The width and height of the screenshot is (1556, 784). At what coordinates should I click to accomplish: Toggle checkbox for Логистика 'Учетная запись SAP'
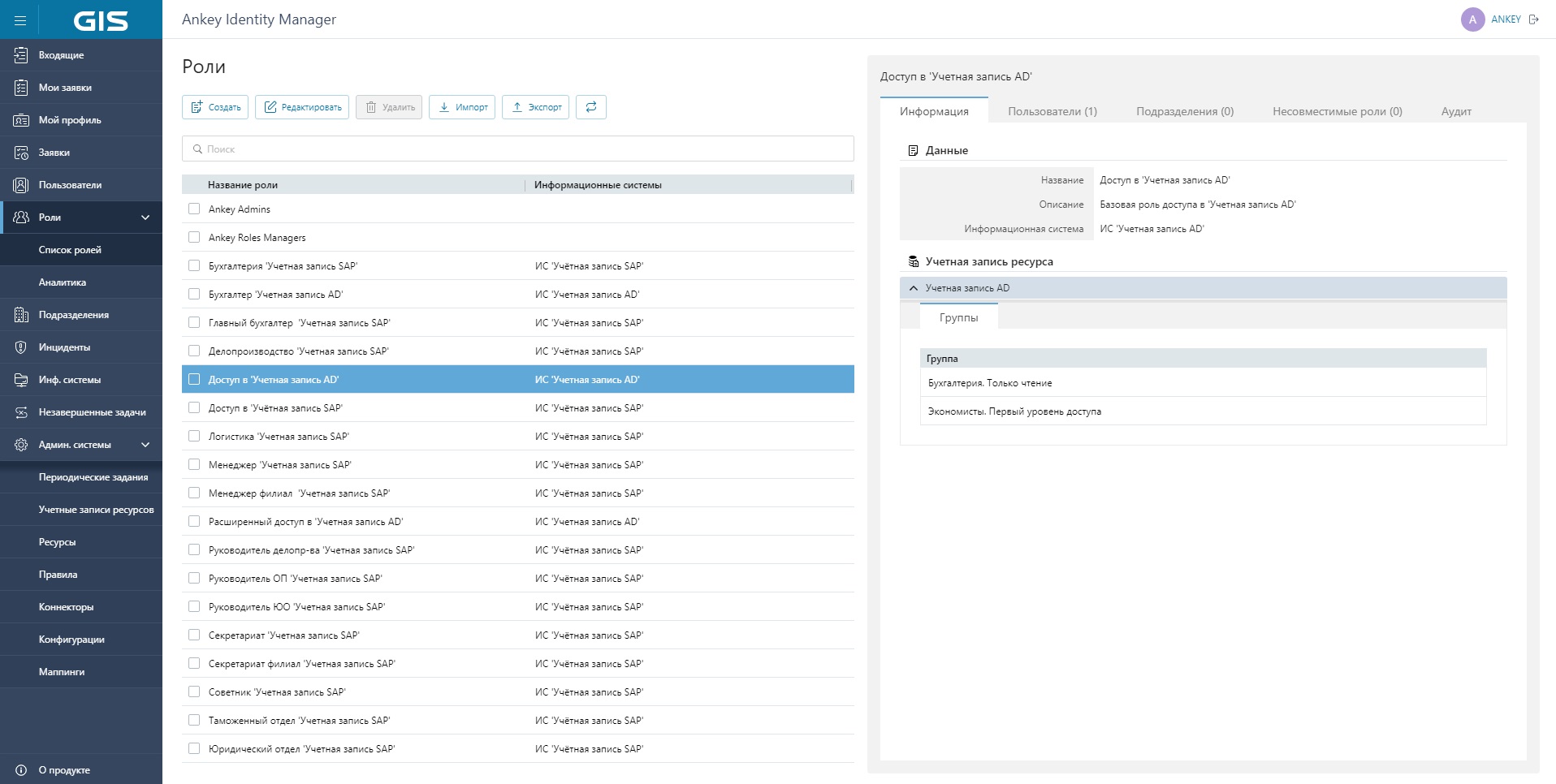coord(194,436)
